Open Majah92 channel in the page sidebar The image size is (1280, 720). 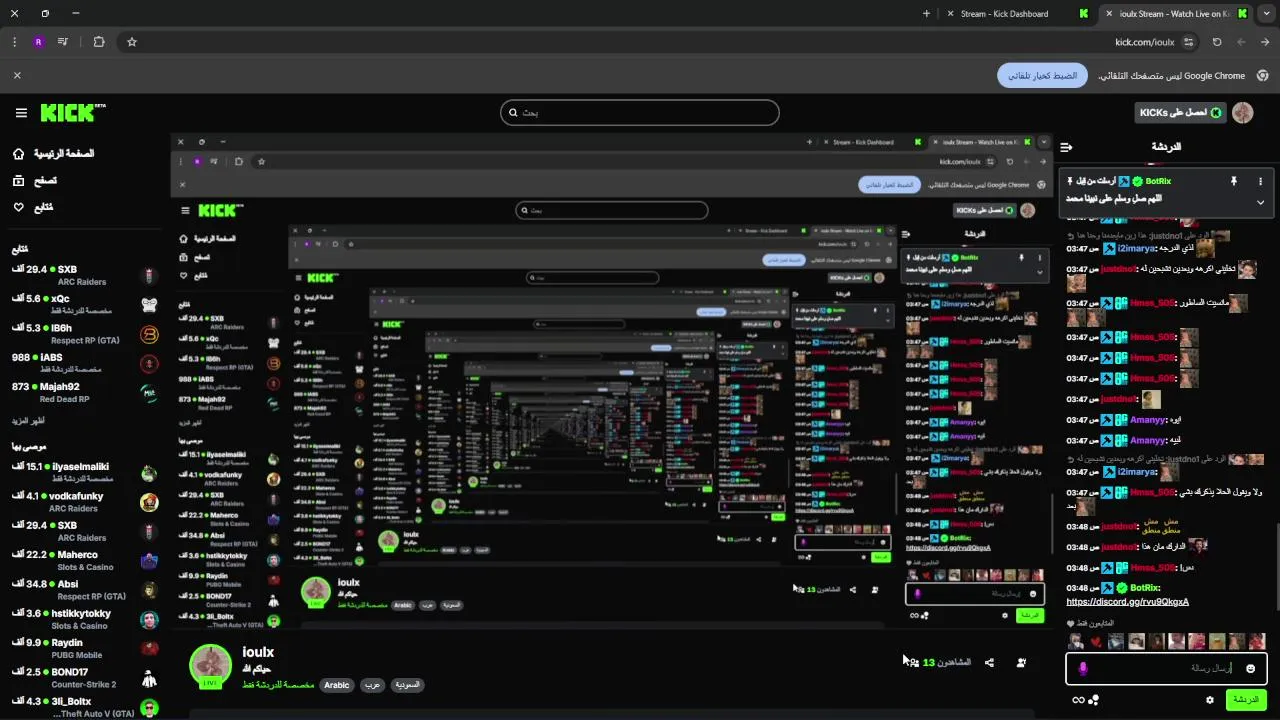(85, 392)
